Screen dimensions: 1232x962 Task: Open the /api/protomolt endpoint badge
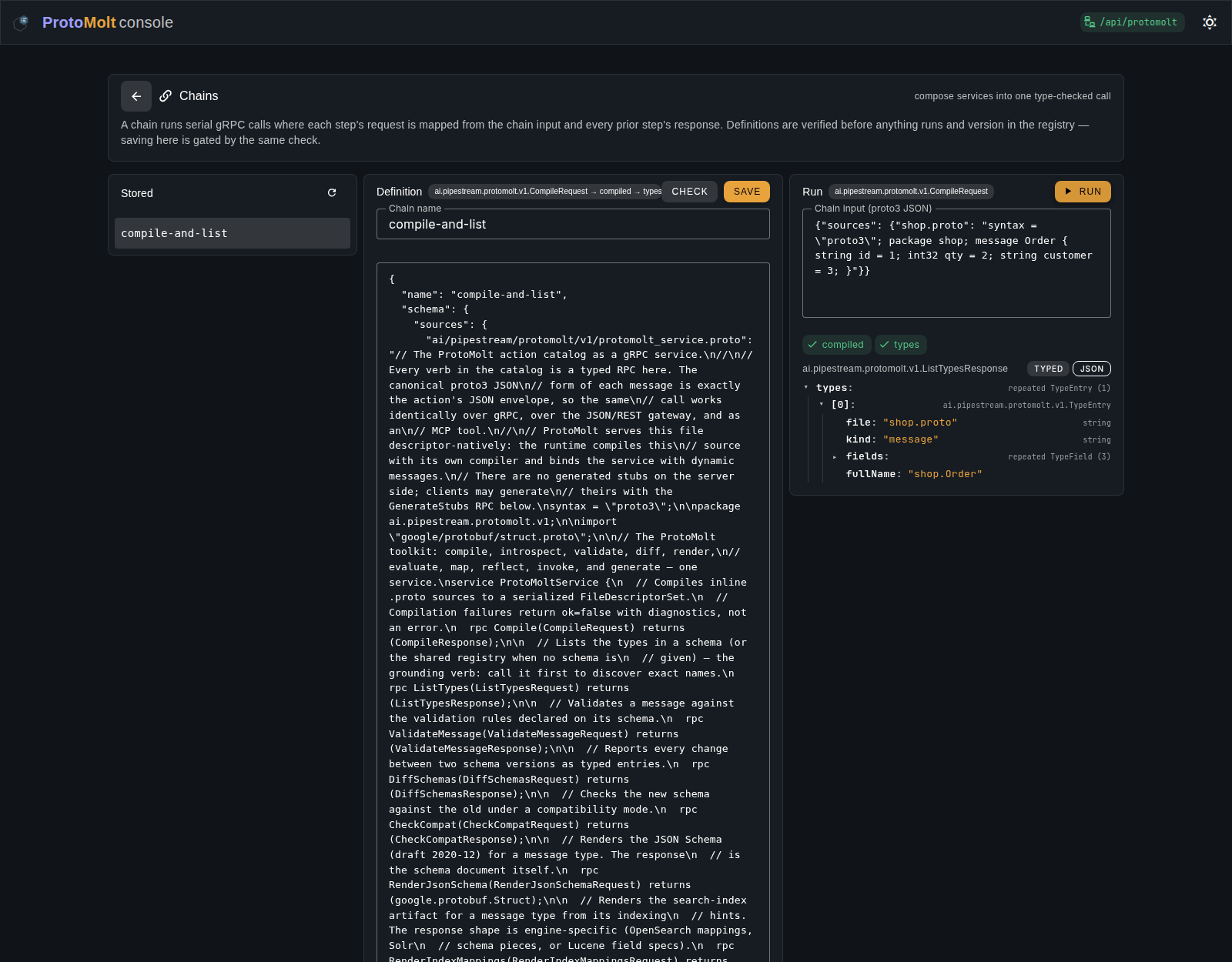click(x=1132, y=22)
